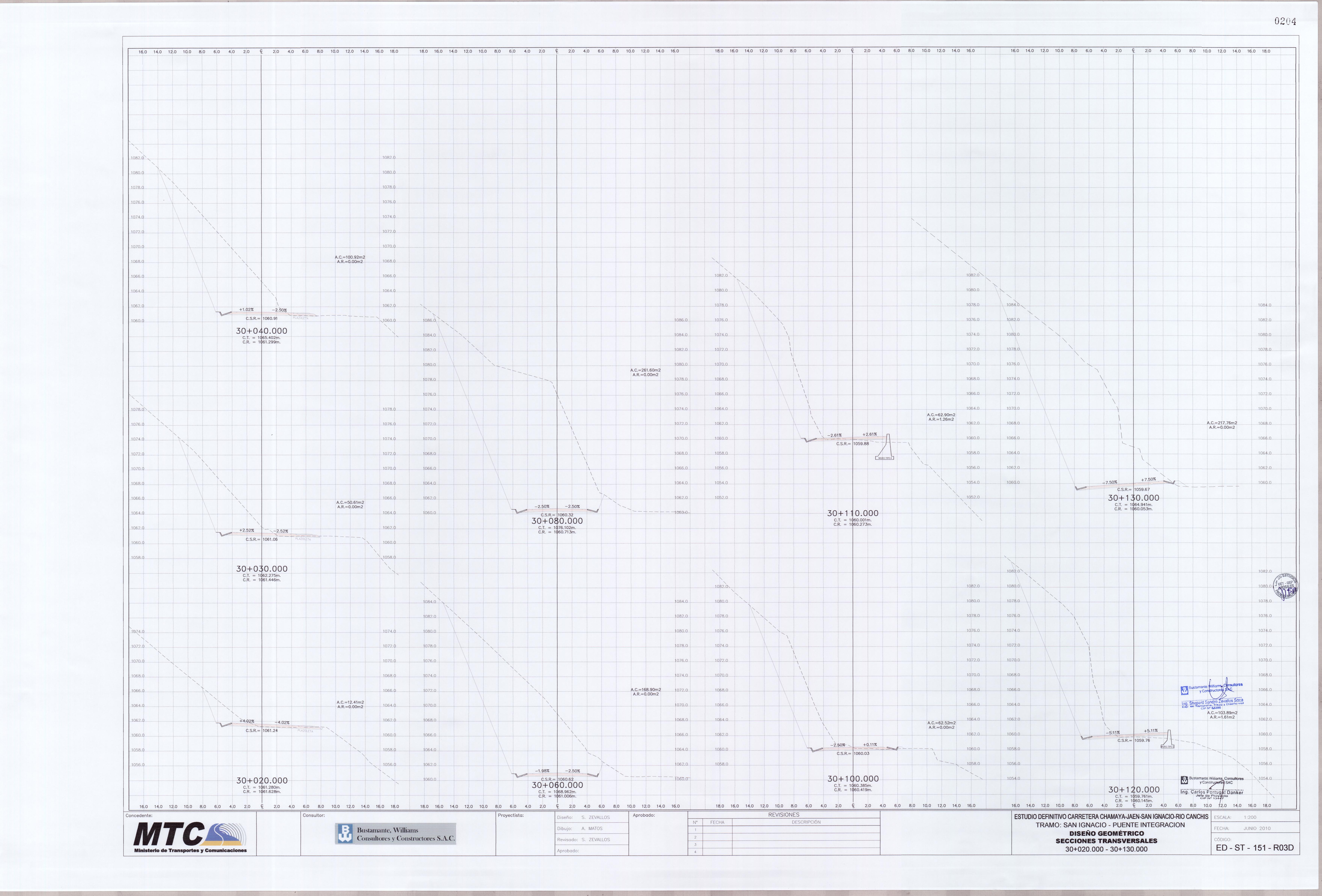1322x896 pixels.
Task: Click the station label 30+120.000
Action: [x=1134, y=790]
